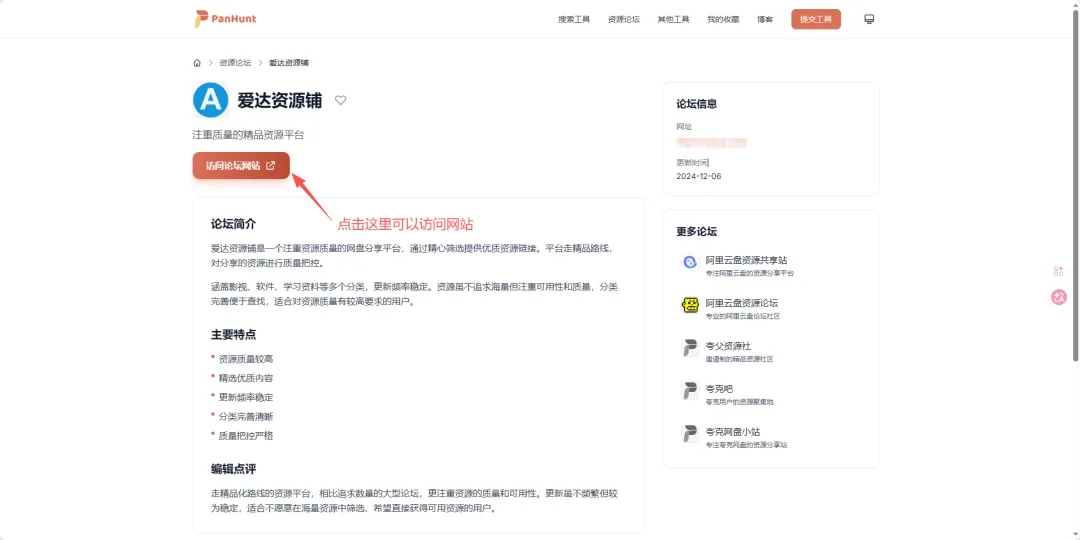Favorite 爱达资源铺 with the heart icon
The image size is (1080, 540).
(x=340, y=101)
